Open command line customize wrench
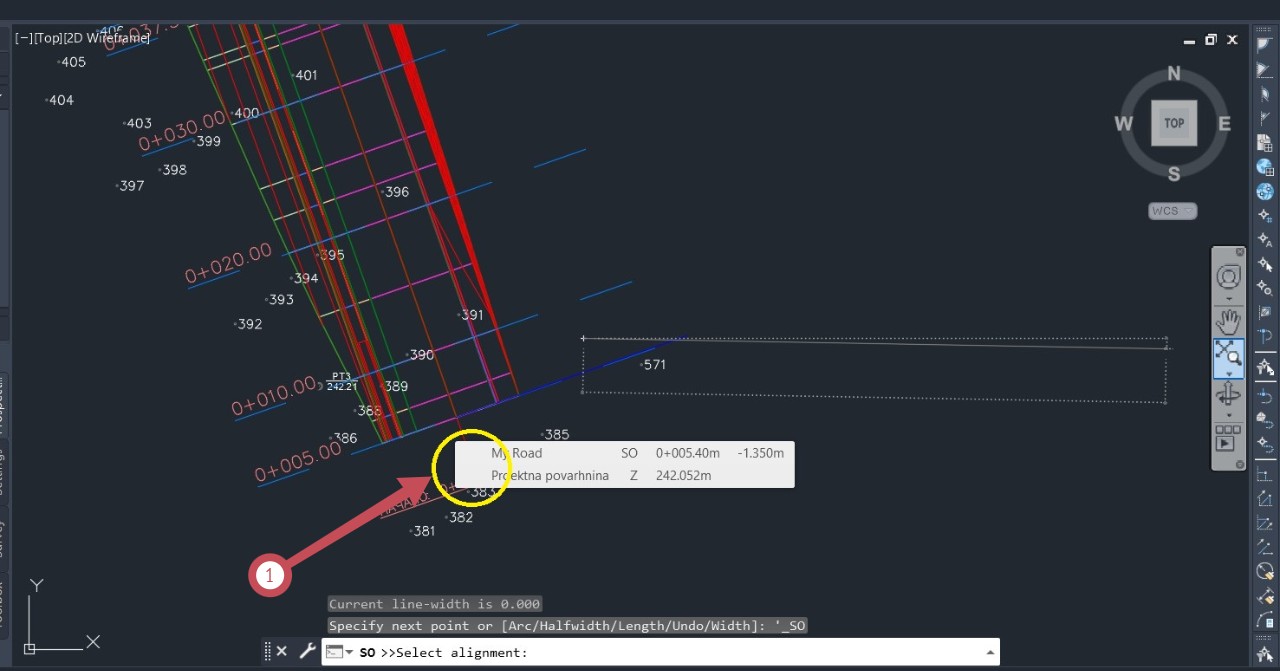 coord(307,651)
